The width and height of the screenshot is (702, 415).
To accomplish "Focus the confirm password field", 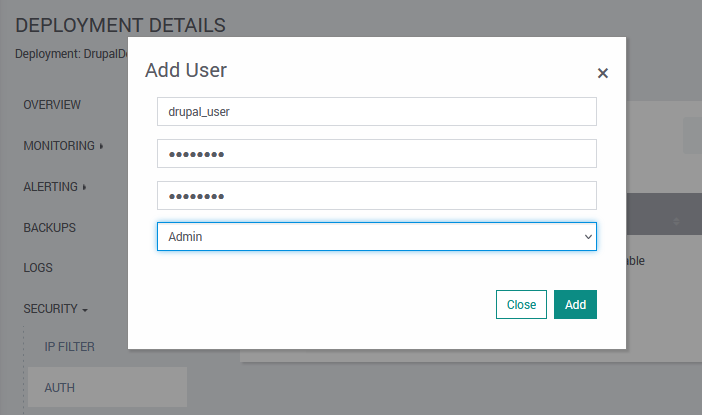I will coord(376,195).
